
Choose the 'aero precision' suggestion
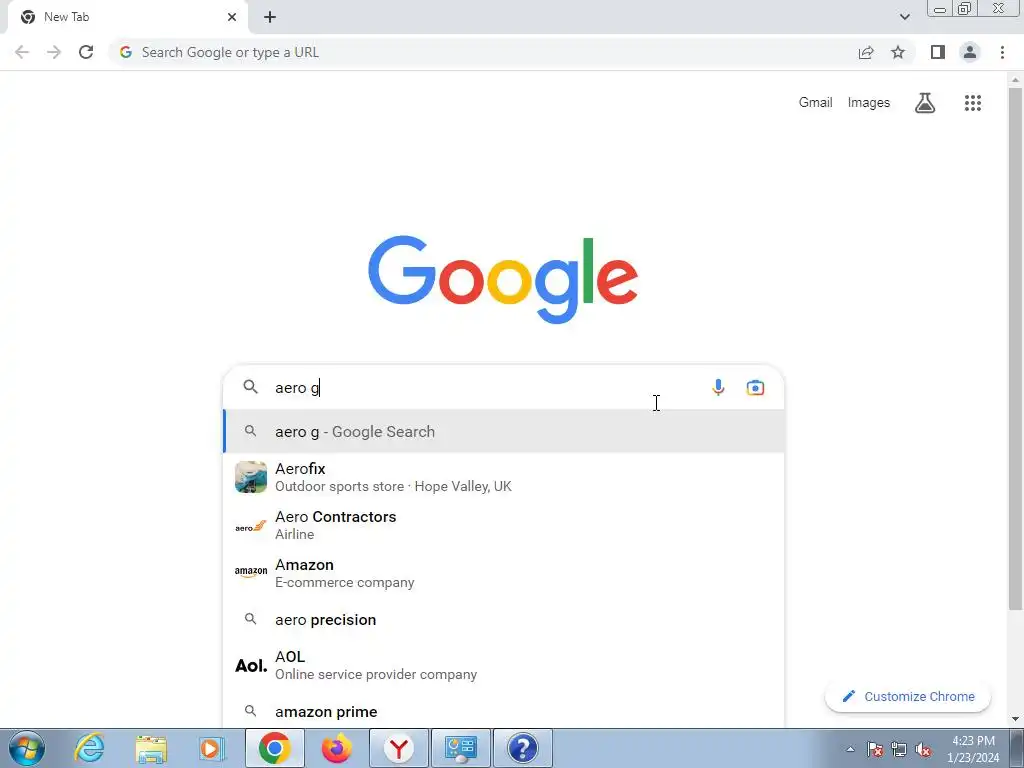click(504, 619)
